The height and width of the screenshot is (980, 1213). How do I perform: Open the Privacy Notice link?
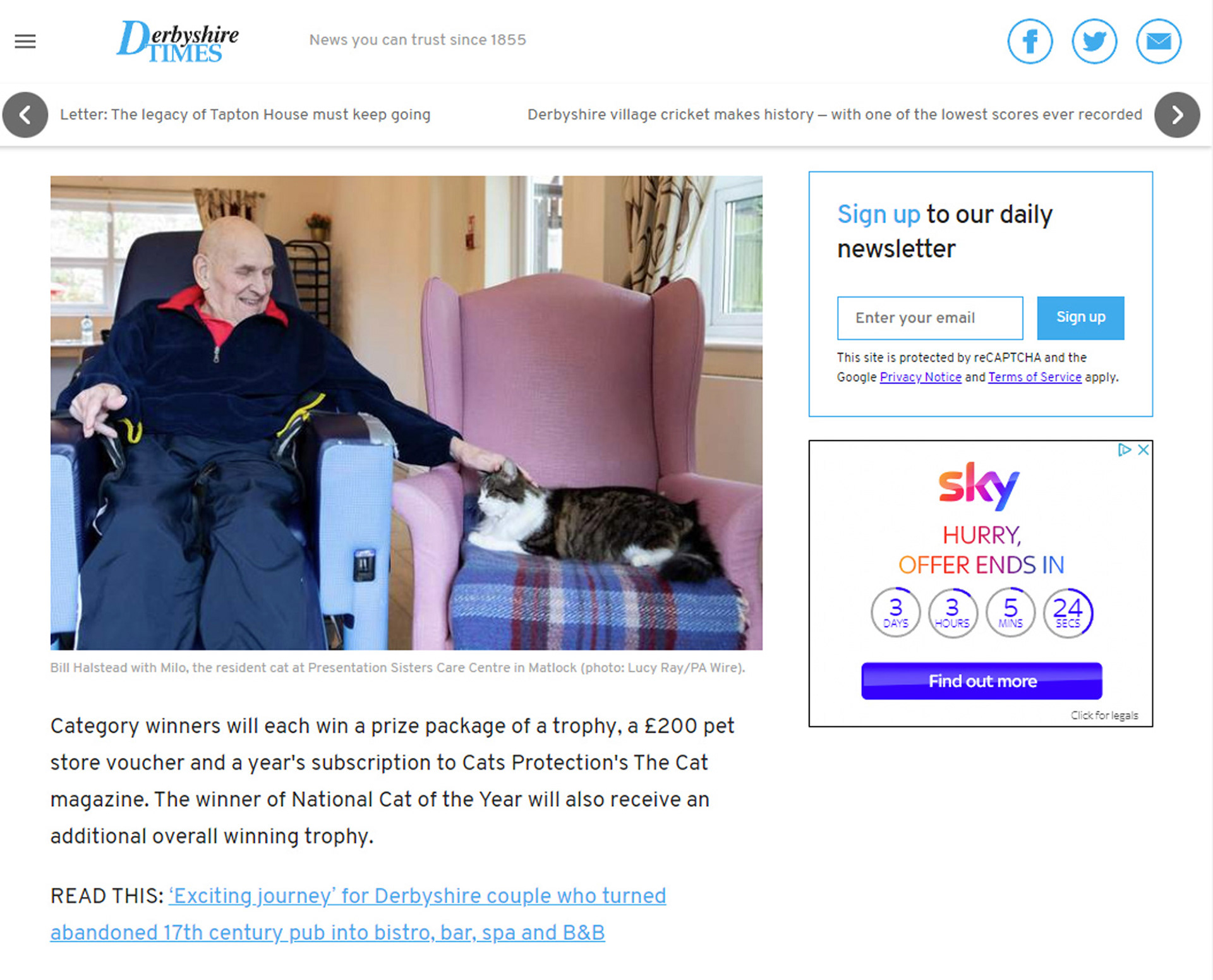click(x=920, y=377)
